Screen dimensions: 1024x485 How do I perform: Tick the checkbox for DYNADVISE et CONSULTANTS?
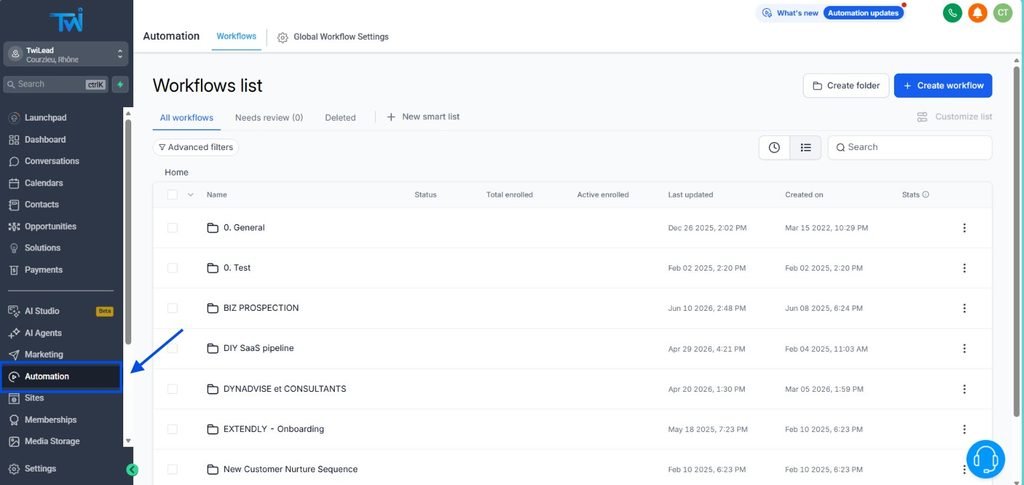(x=172, y=389)
